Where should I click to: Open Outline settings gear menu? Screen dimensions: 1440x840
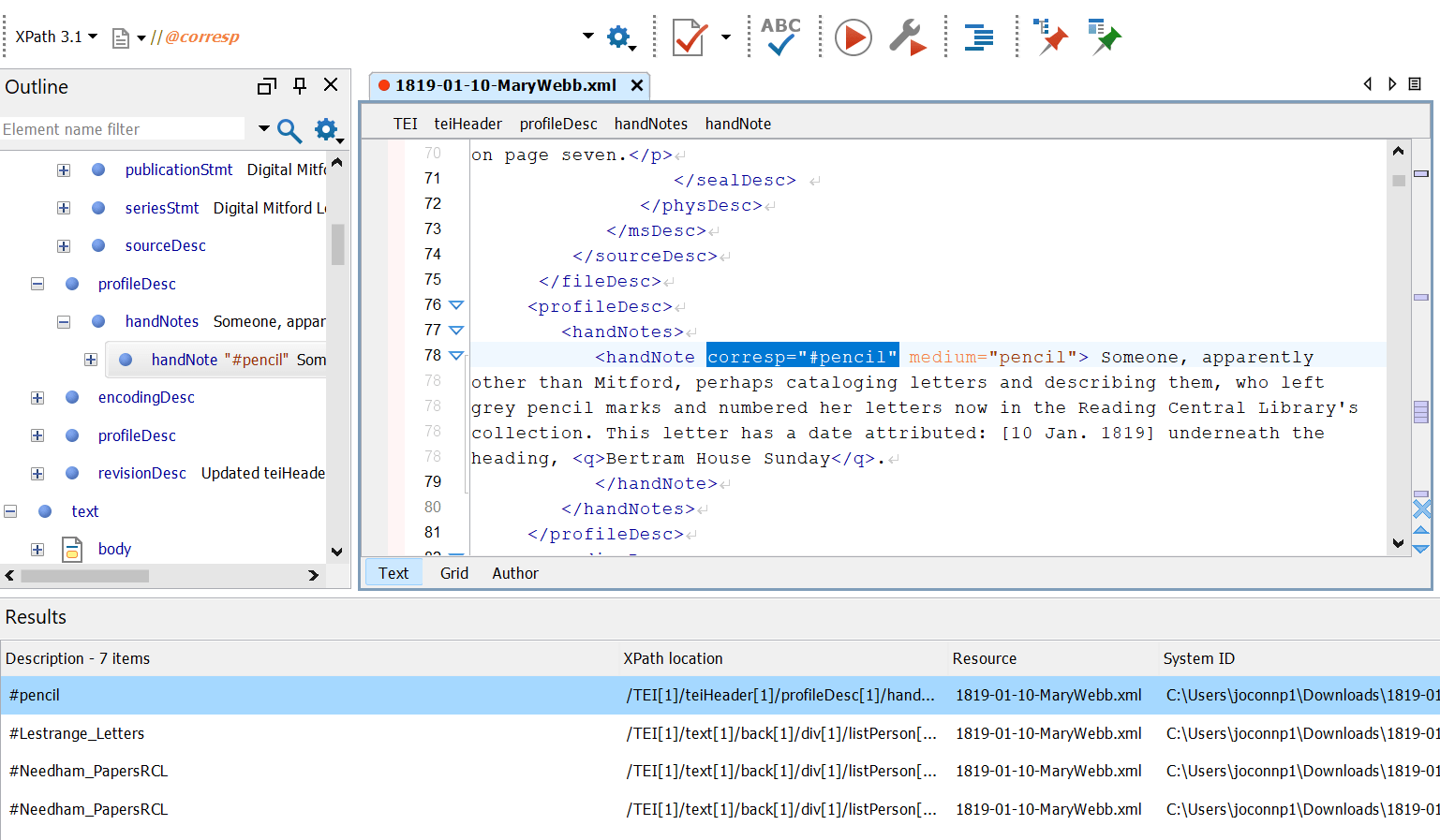pos(328,130)
